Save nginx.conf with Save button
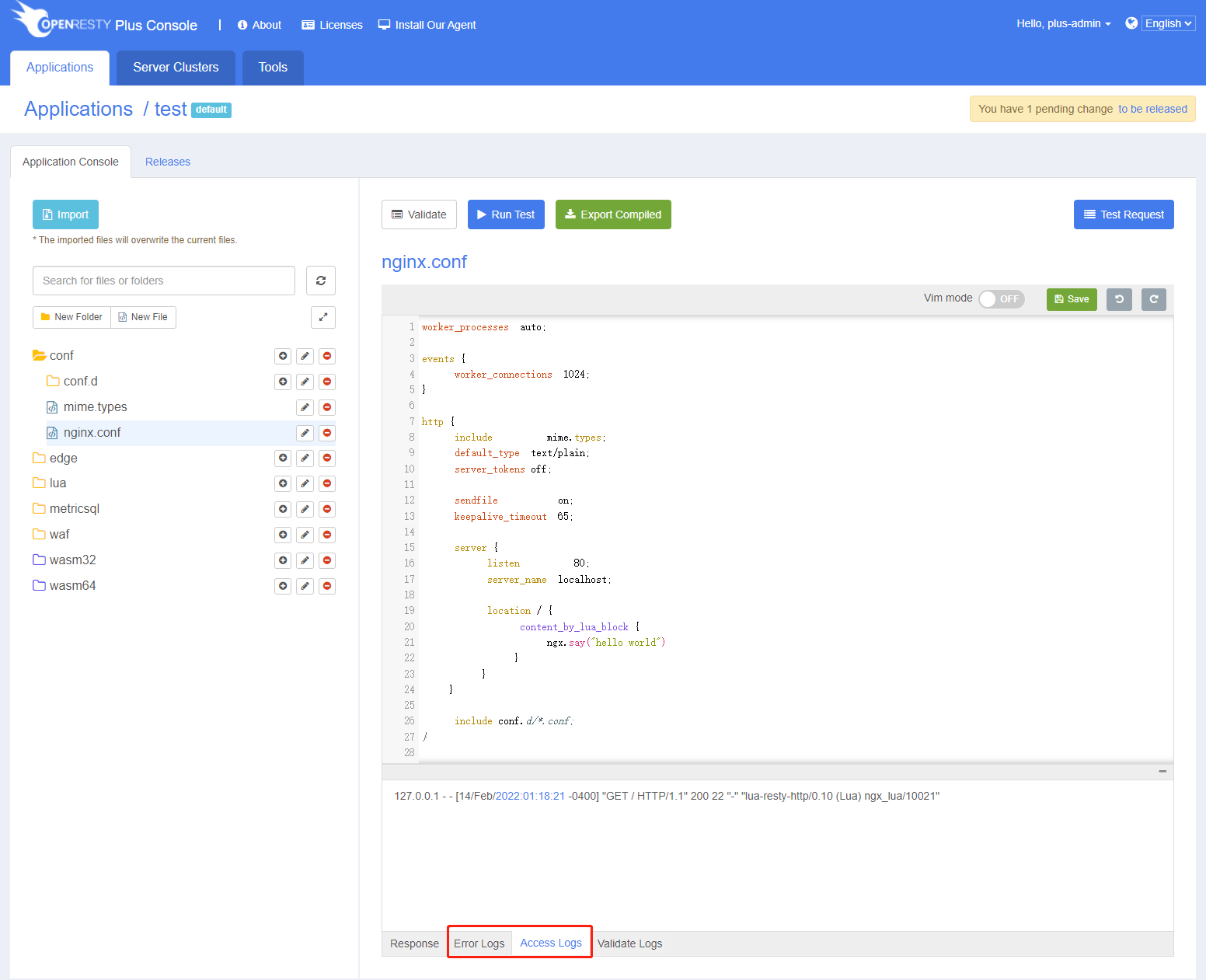 coord(1072,299)
